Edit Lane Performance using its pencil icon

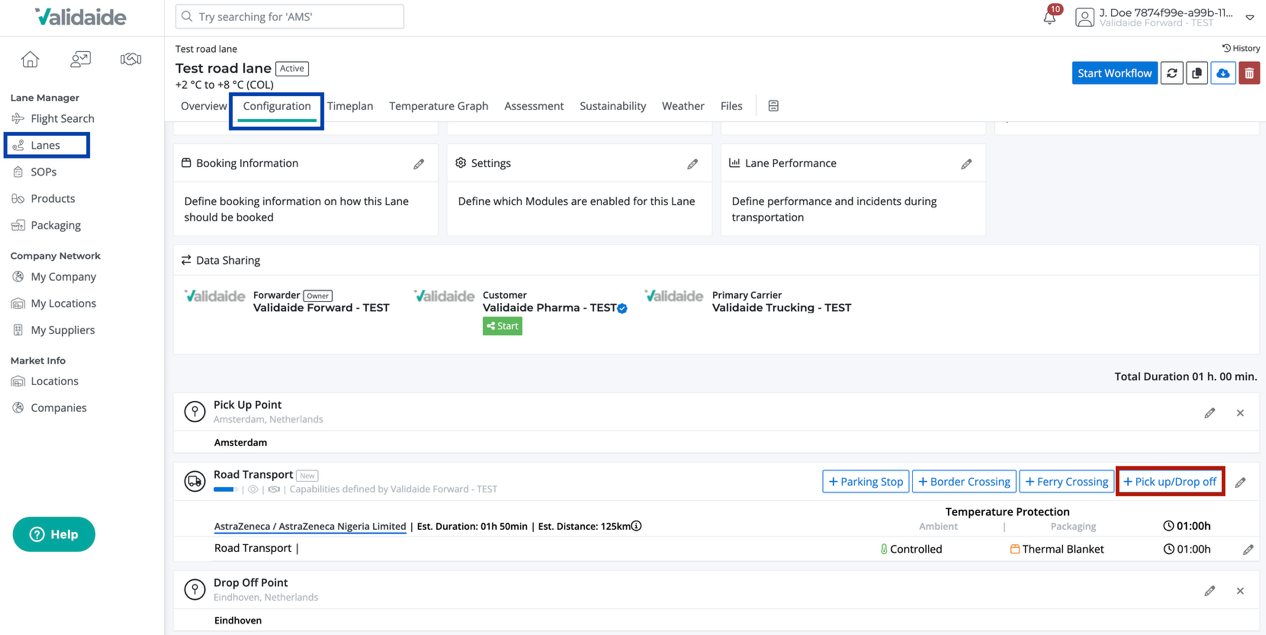pos(966,163)
